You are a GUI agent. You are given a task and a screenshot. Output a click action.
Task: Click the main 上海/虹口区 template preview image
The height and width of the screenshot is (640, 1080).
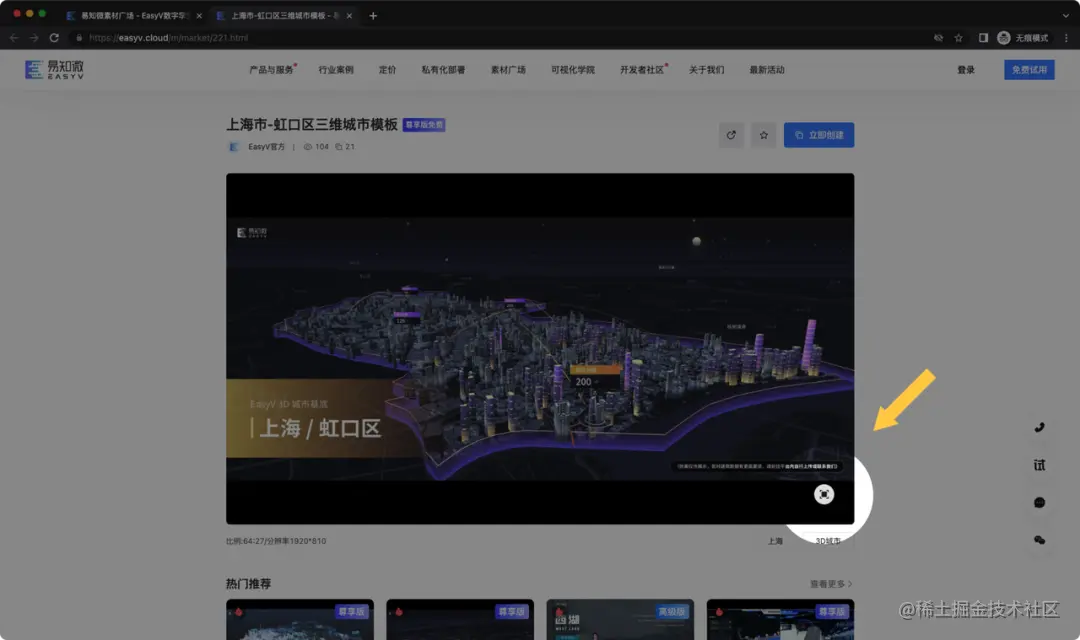(540, 349)
